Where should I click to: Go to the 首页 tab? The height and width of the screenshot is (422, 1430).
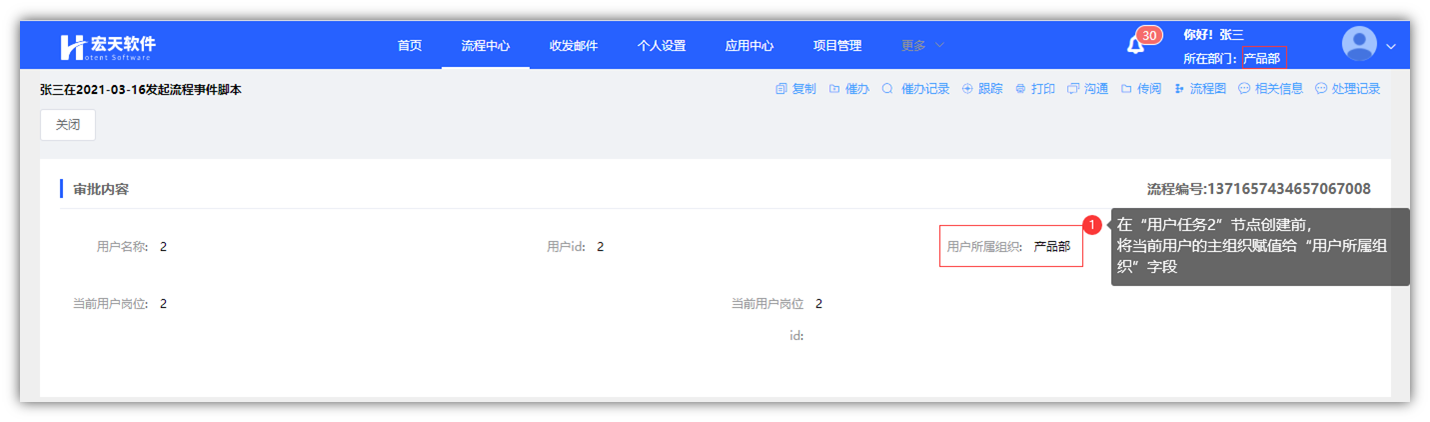tap(410, 46)
